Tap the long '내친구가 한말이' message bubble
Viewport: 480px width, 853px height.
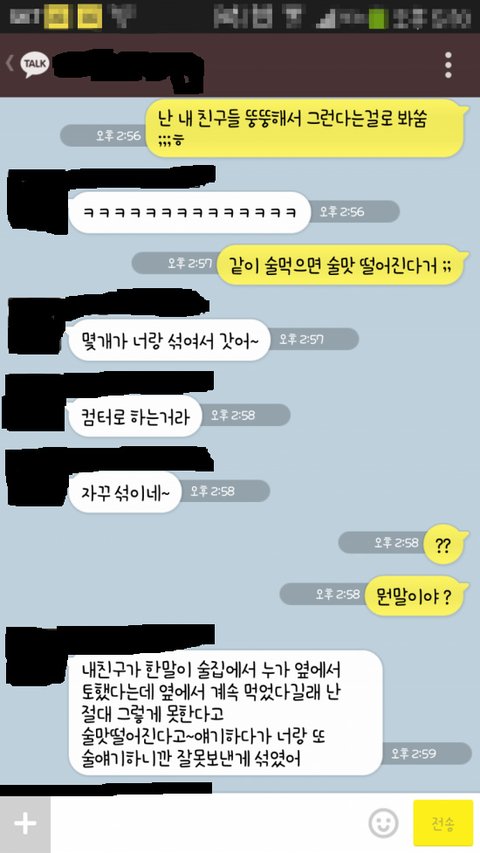[x=225, y=713]
